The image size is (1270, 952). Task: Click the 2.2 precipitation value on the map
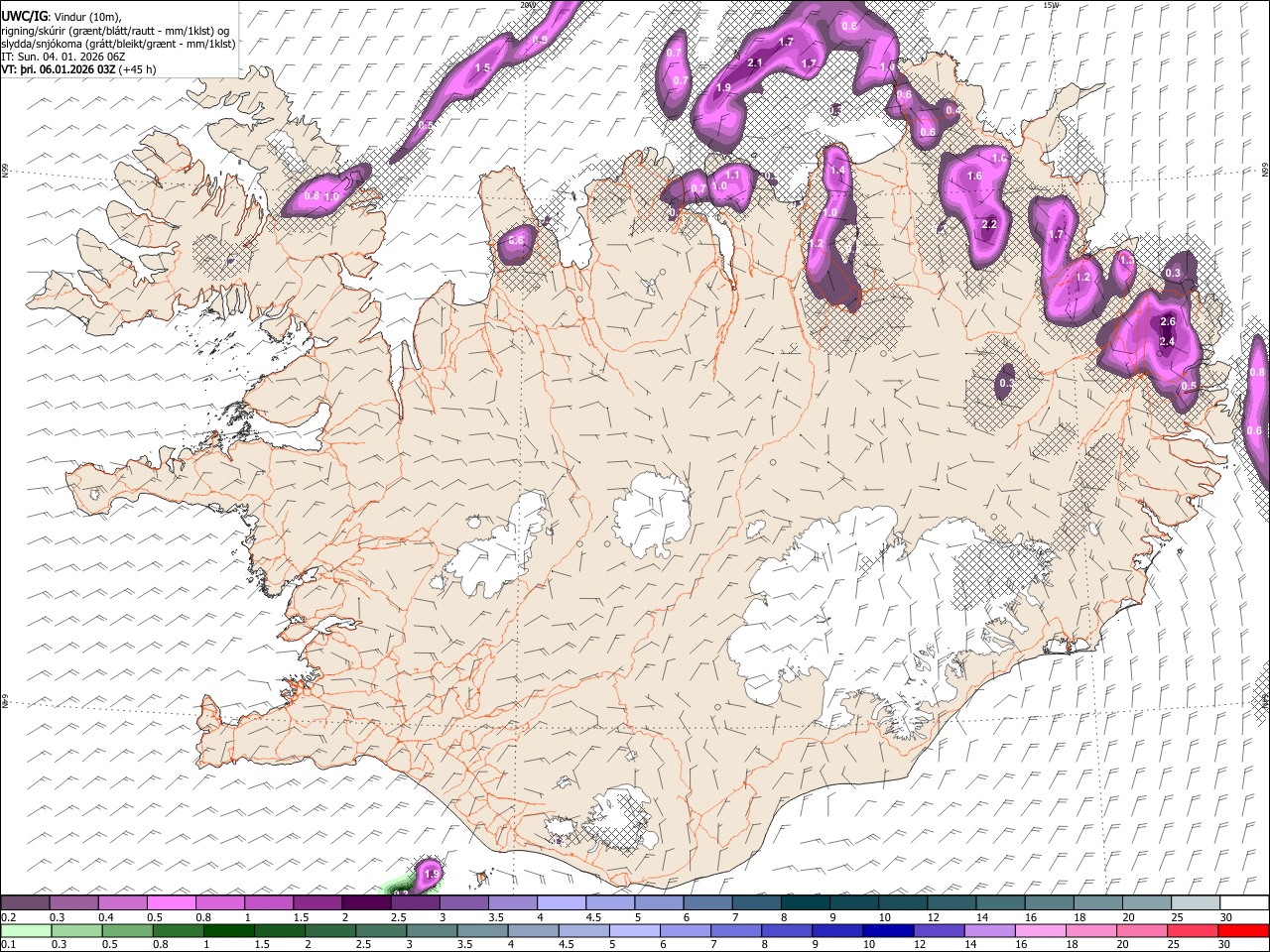(989, 224)
